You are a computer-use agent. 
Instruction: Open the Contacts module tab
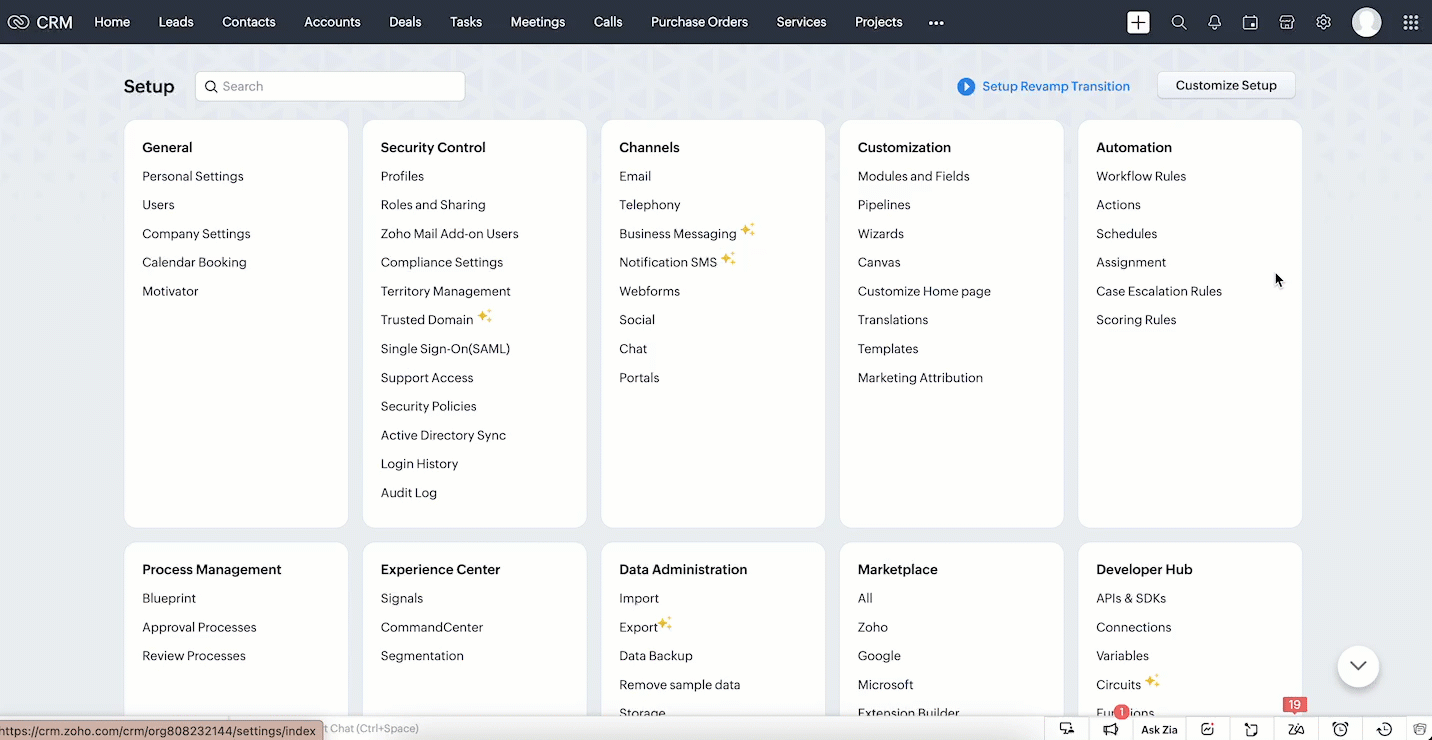249,22
